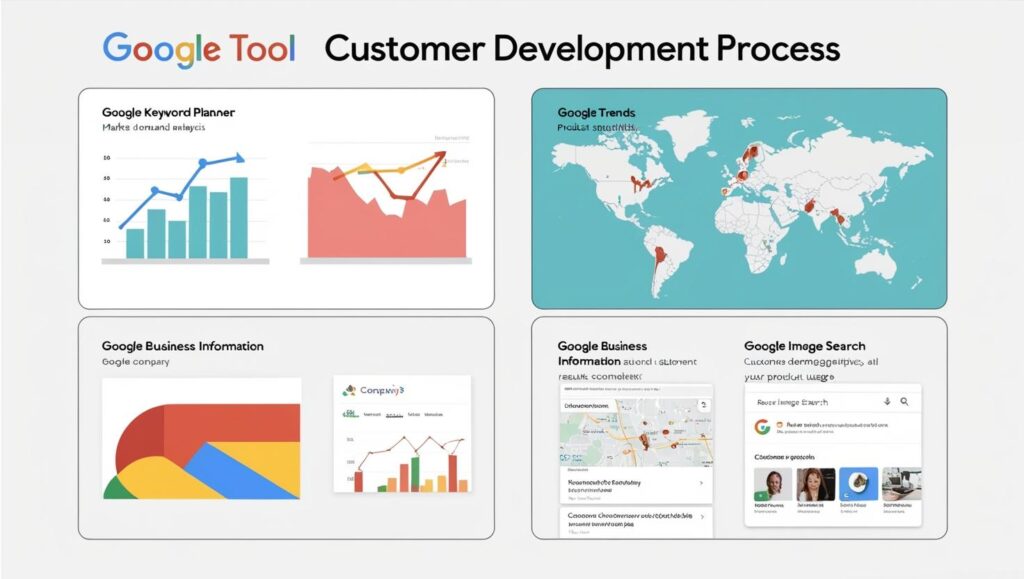The image size is (1024, 579).
Task: Click the street map in Google Business Information card
Action: click(636, 433)
